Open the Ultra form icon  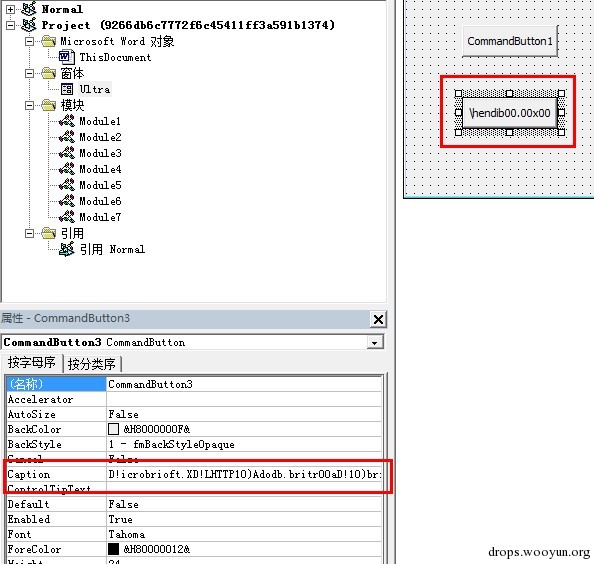[67, 89]
